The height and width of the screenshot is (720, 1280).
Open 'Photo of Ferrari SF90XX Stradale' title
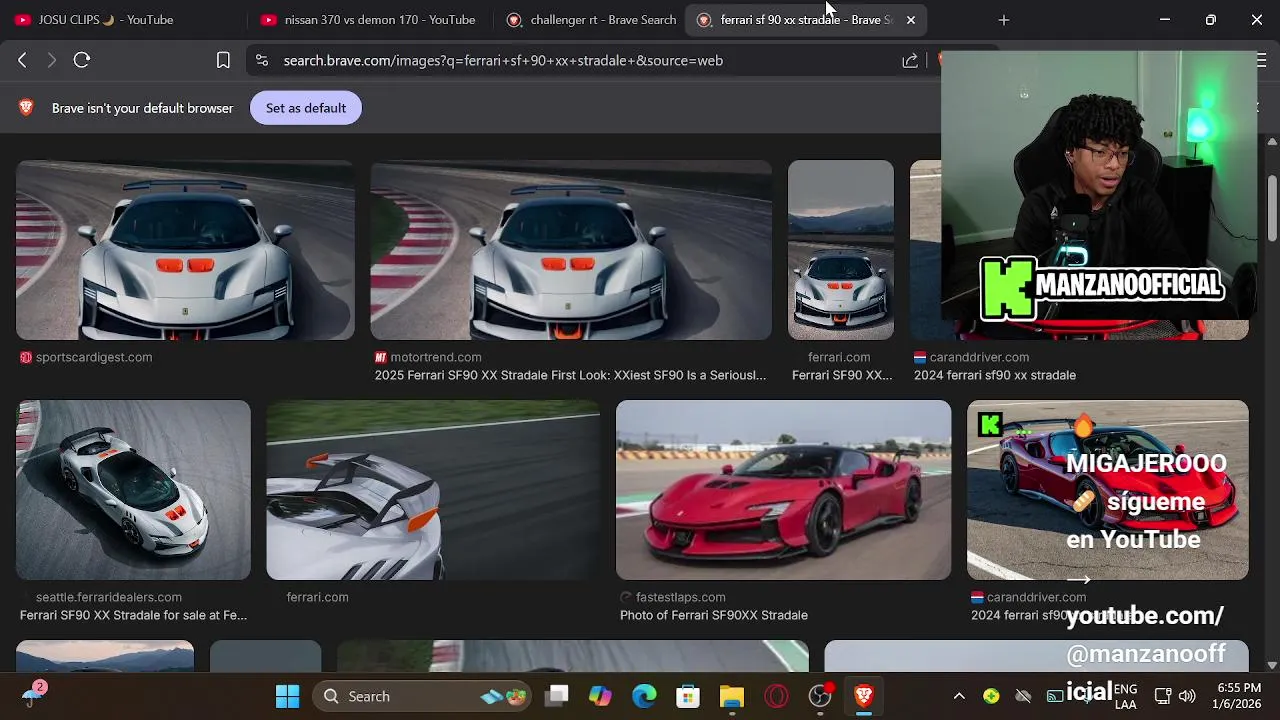click(714, 615)
